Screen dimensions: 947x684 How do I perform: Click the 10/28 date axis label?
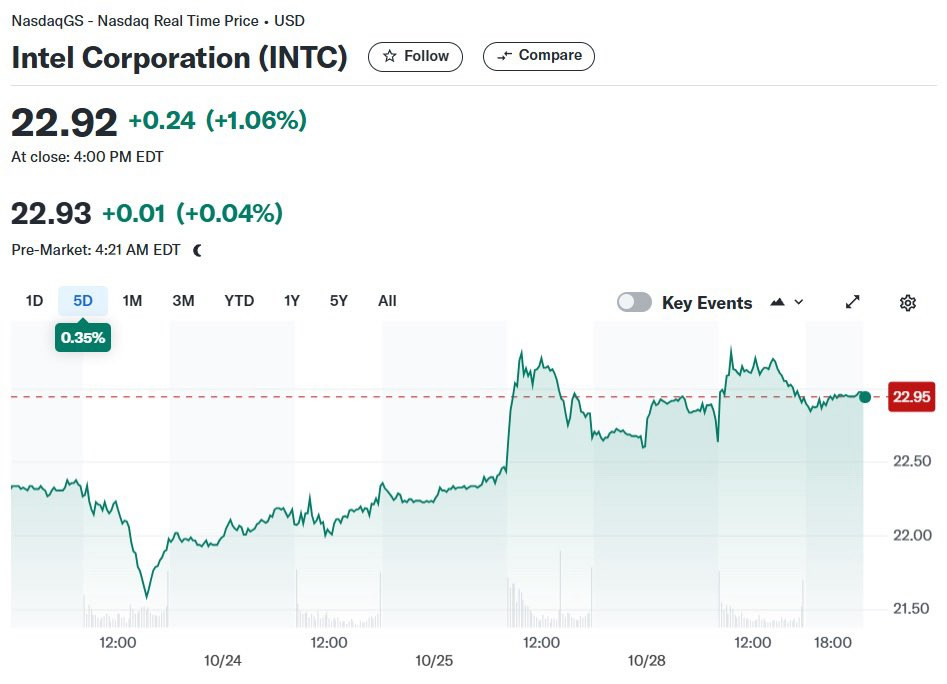click(646, 661)
